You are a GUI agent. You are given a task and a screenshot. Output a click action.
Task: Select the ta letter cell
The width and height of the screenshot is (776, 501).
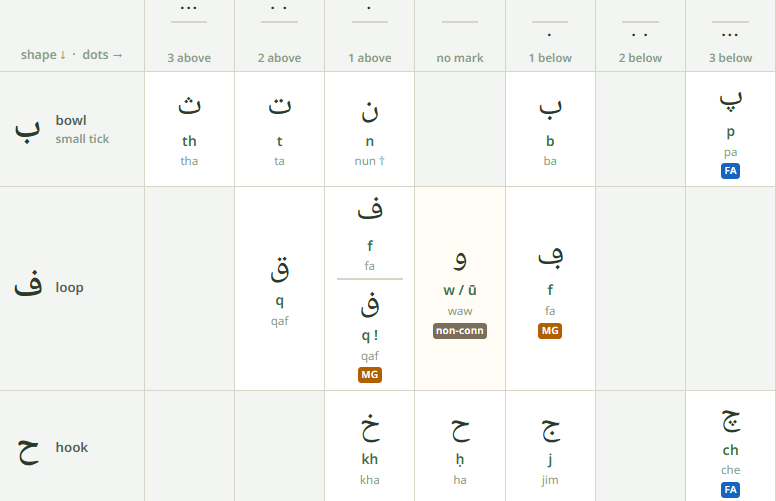click(x=280, y=129)
